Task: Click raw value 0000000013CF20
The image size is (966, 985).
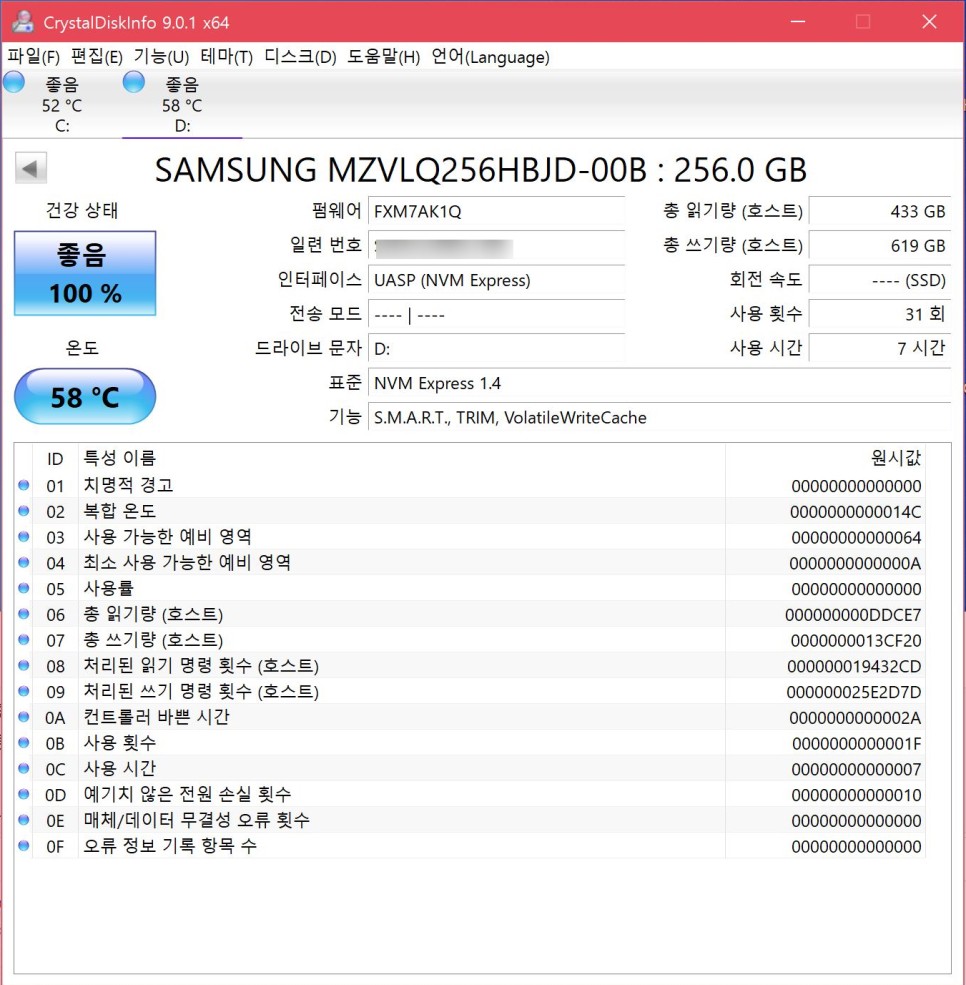Action: [856, 641]
